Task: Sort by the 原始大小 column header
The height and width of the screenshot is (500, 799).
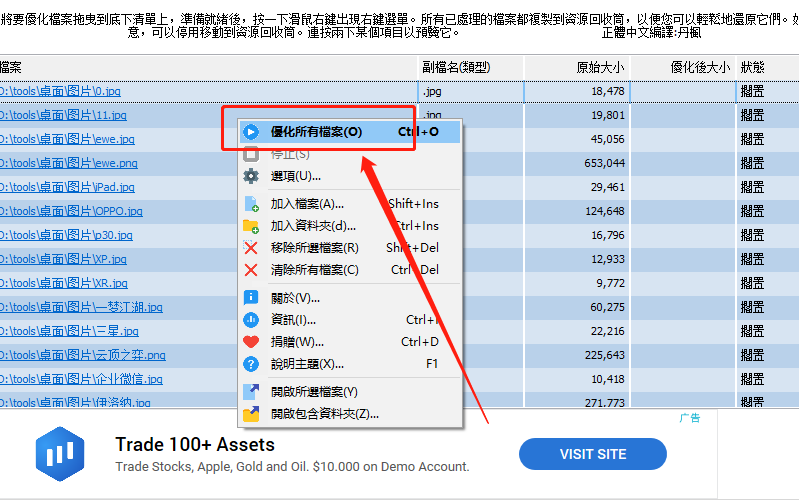Action: [578, 67]
